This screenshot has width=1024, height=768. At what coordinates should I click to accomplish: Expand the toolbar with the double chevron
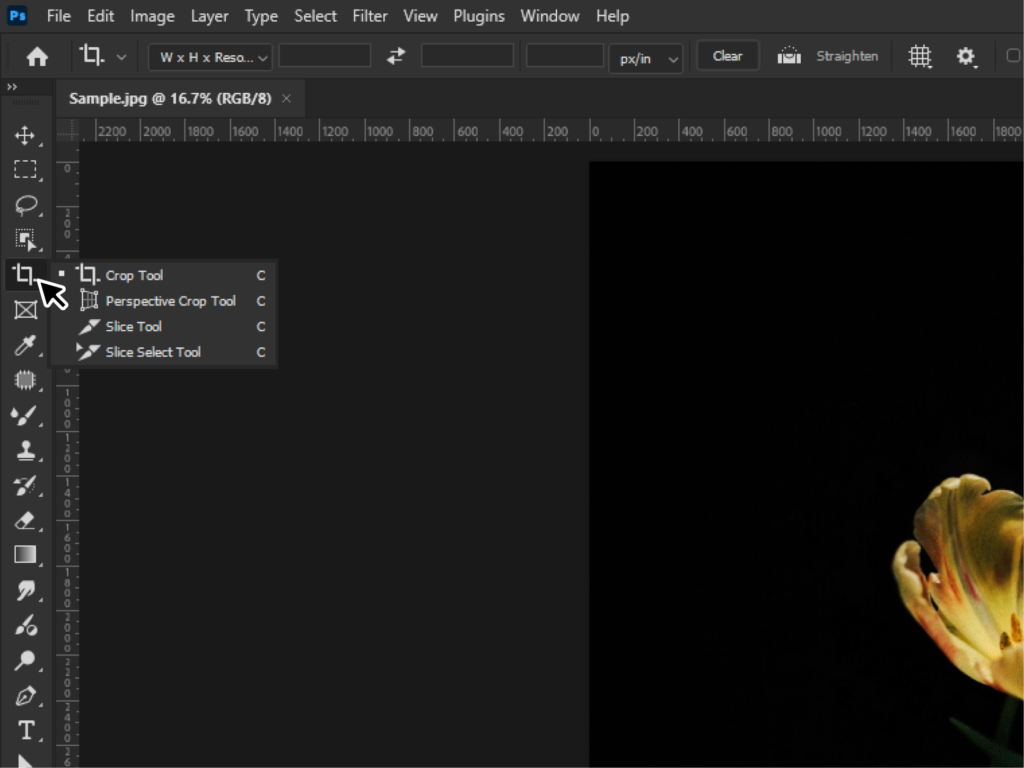[11, 86]
